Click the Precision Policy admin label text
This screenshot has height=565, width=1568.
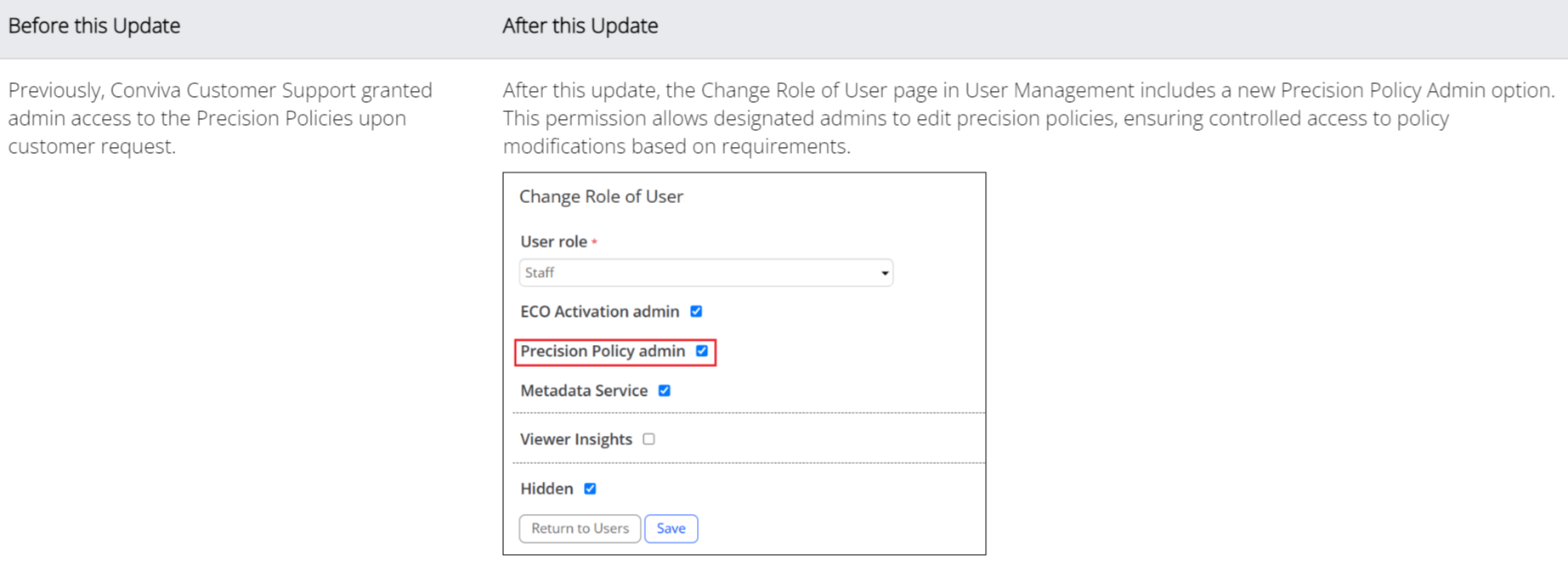point(603,351)
